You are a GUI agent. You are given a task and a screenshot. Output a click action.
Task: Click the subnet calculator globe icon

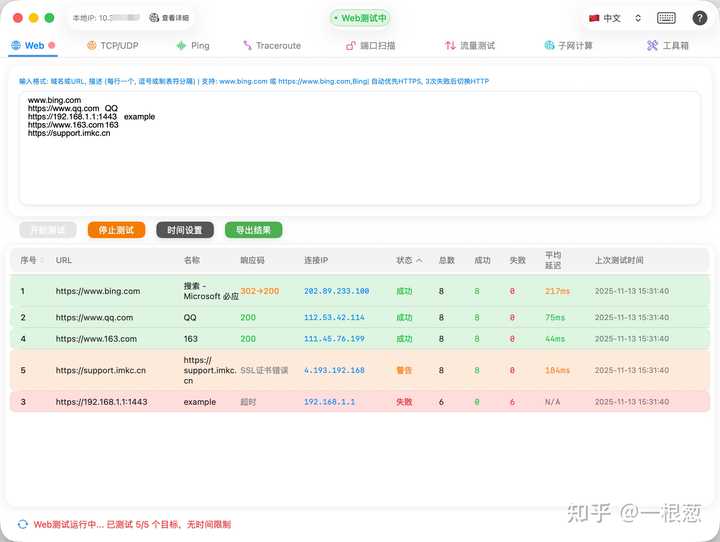click(549, 45)
